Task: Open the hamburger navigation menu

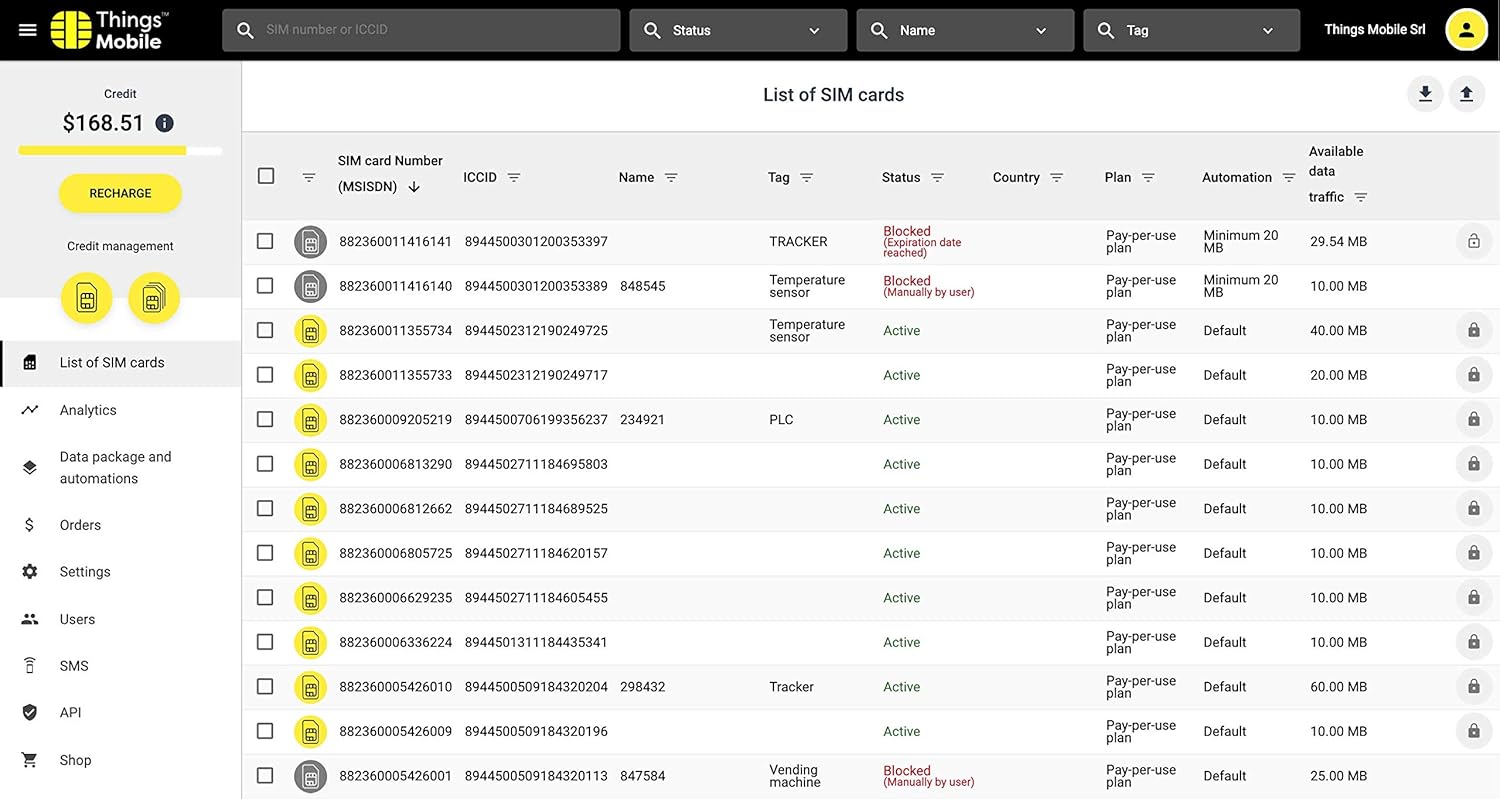Action: (28, 30)
